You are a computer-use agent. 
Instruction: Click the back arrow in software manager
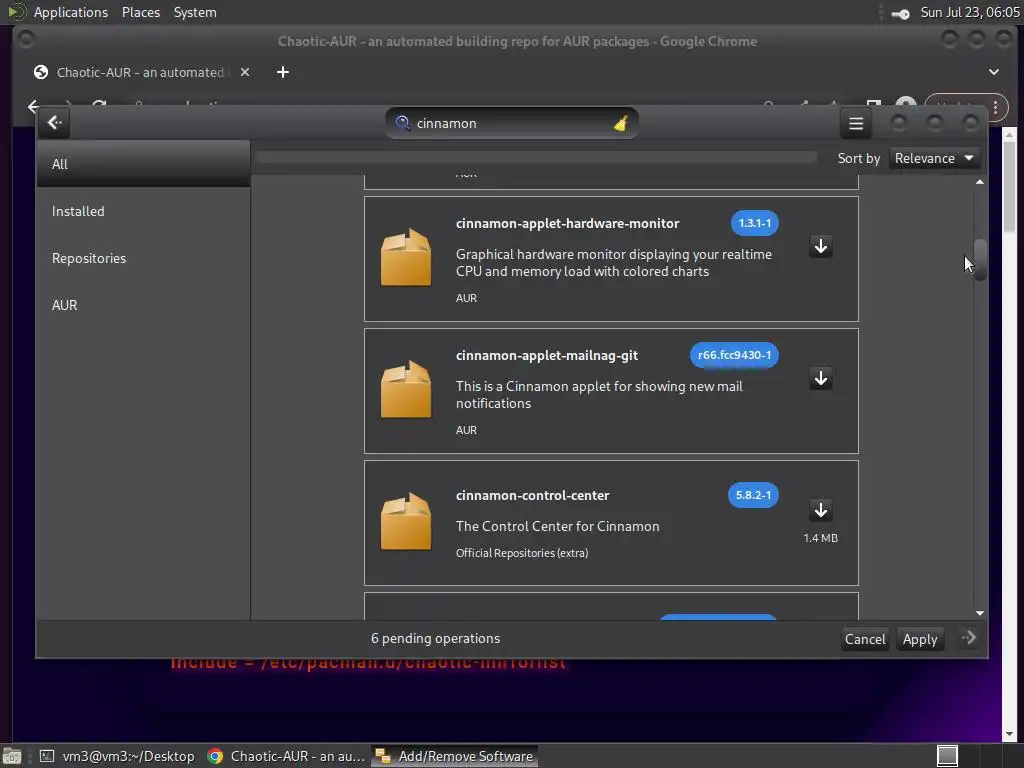(54, 123)
